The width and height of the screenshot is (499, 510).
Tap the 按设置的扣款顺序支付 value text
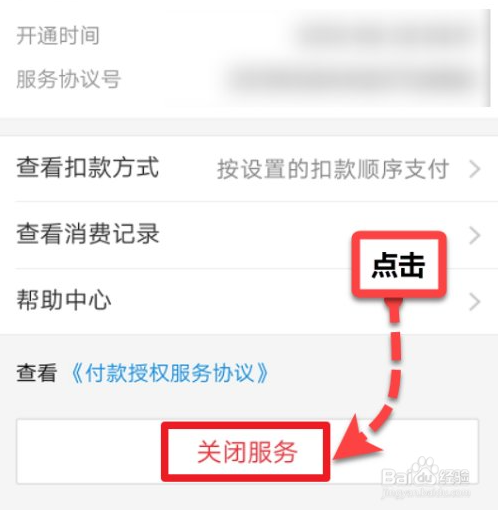tap(332, 169)
